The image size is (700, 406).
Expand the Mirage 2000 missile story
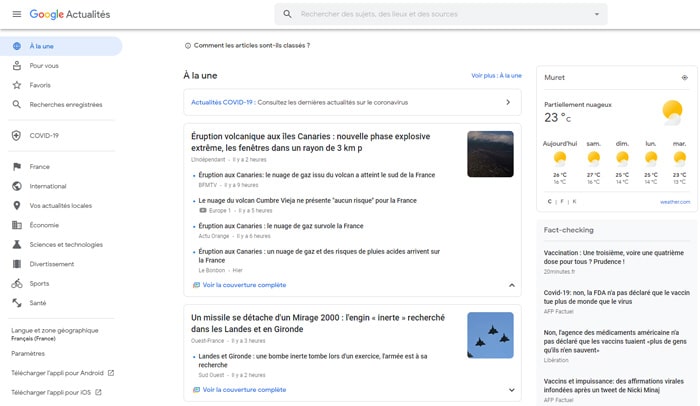click(x=512, y=390)
